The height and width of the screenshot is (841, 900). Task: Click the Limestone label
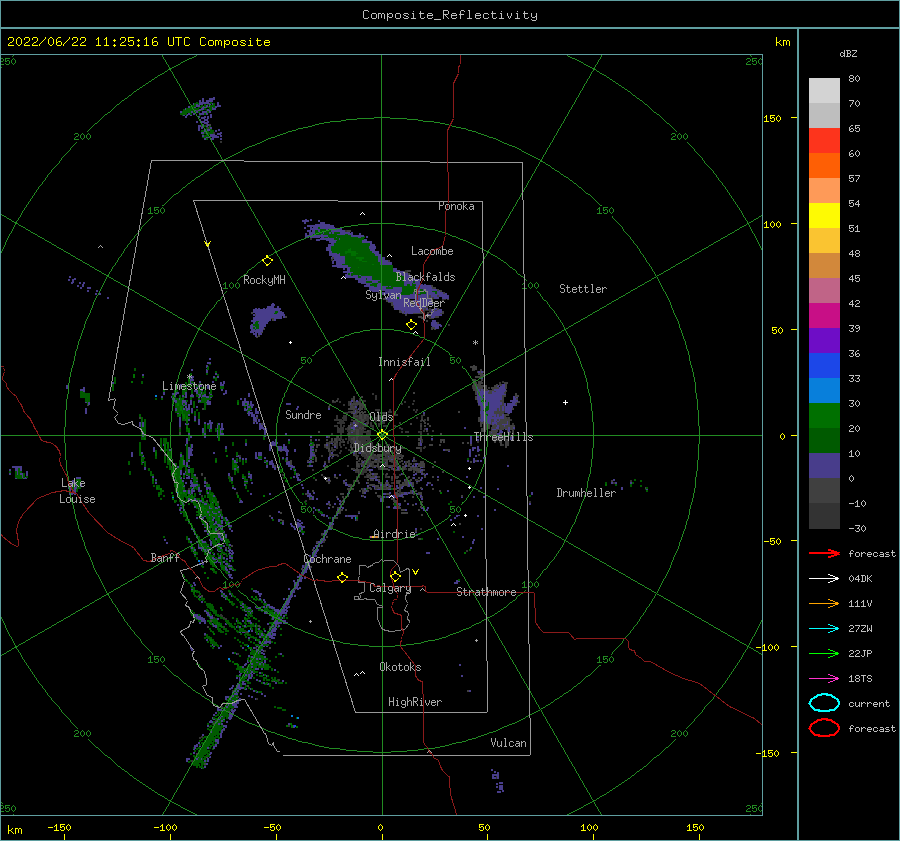click(189, 386)
